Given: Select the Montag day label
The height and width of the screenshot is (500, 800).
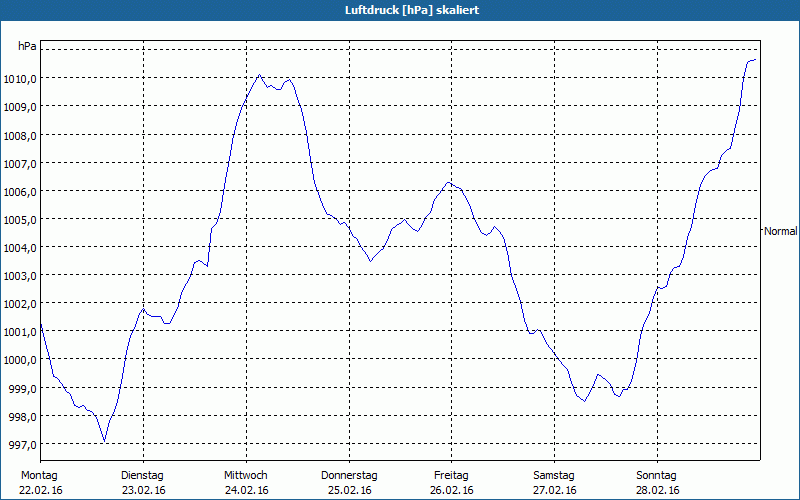Looking at the screenshot, I should (x=40, y=475).
